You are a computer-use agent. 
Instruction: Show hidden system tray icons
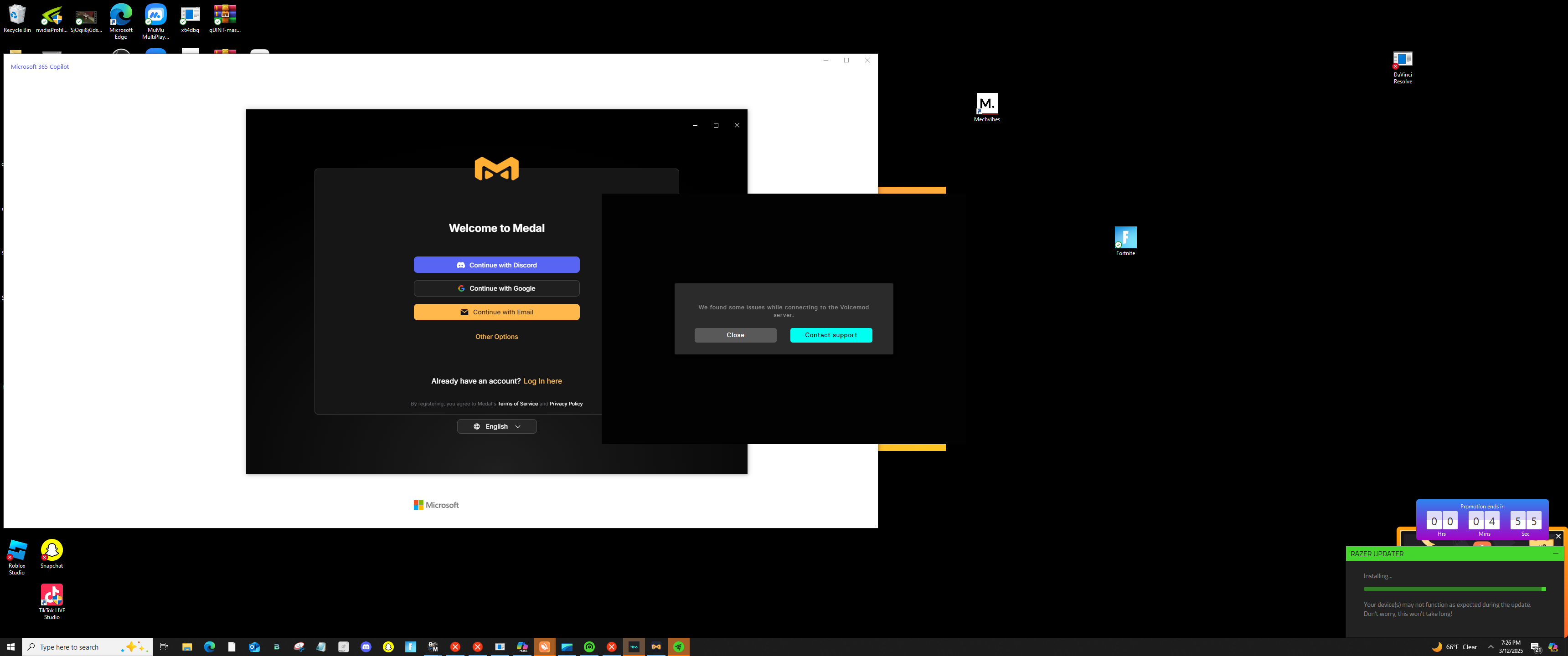tap(1491, 647)
